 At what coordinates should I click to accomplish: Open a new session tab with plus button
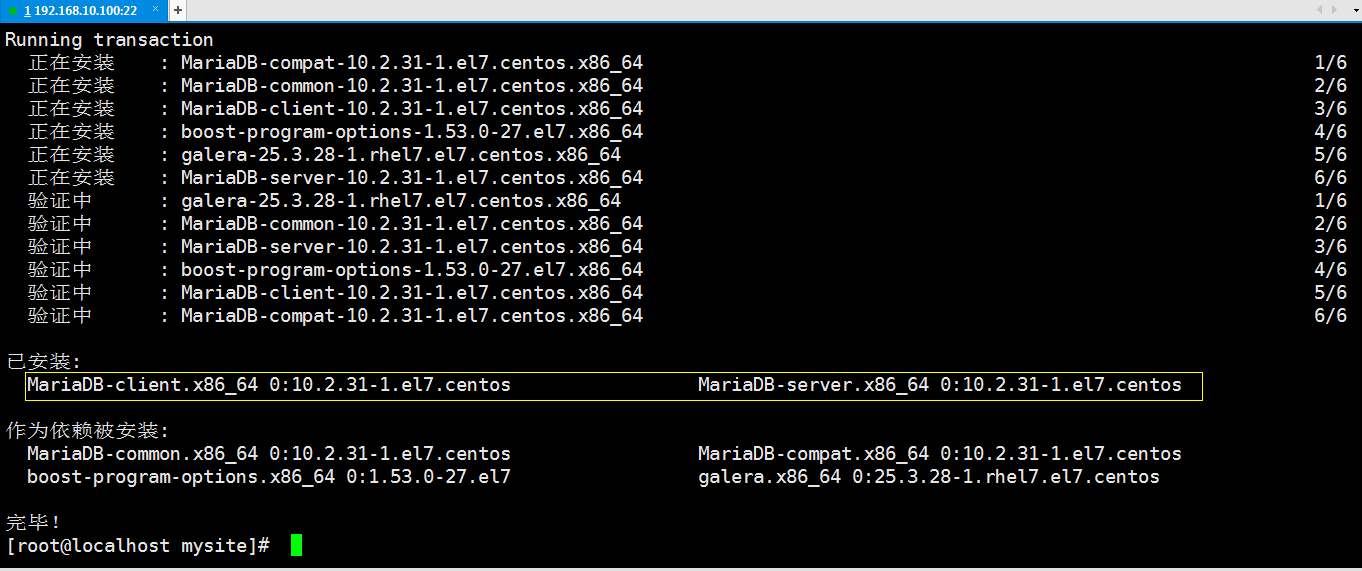coord(178,10)
